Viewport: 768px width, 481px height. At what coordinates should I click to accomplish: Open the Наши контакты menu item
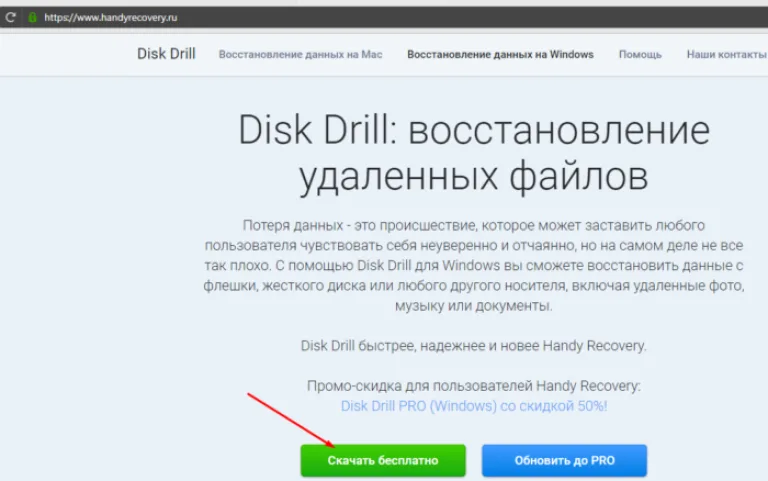pos(726,54)
